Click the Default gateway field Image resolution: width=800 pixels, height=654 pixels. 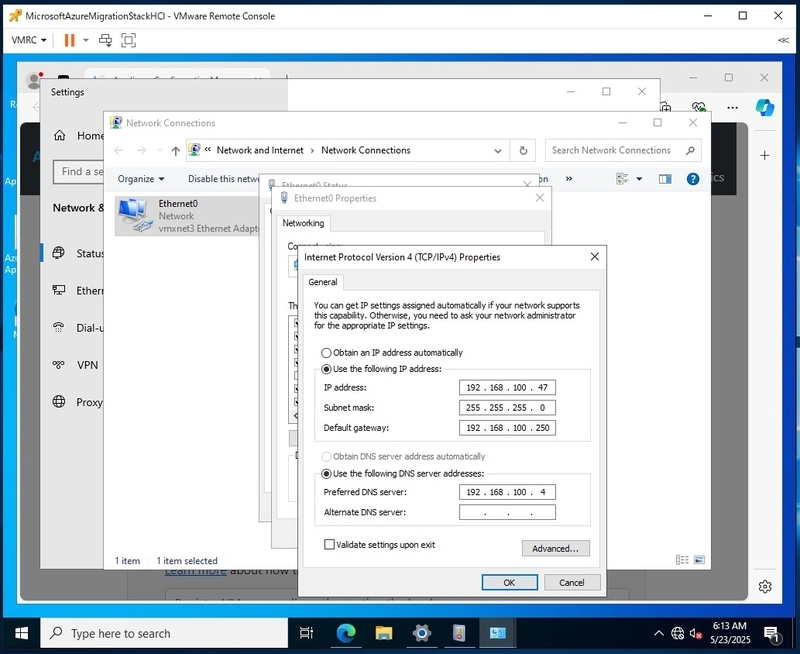pyautogui.click(x=507, y=427)
